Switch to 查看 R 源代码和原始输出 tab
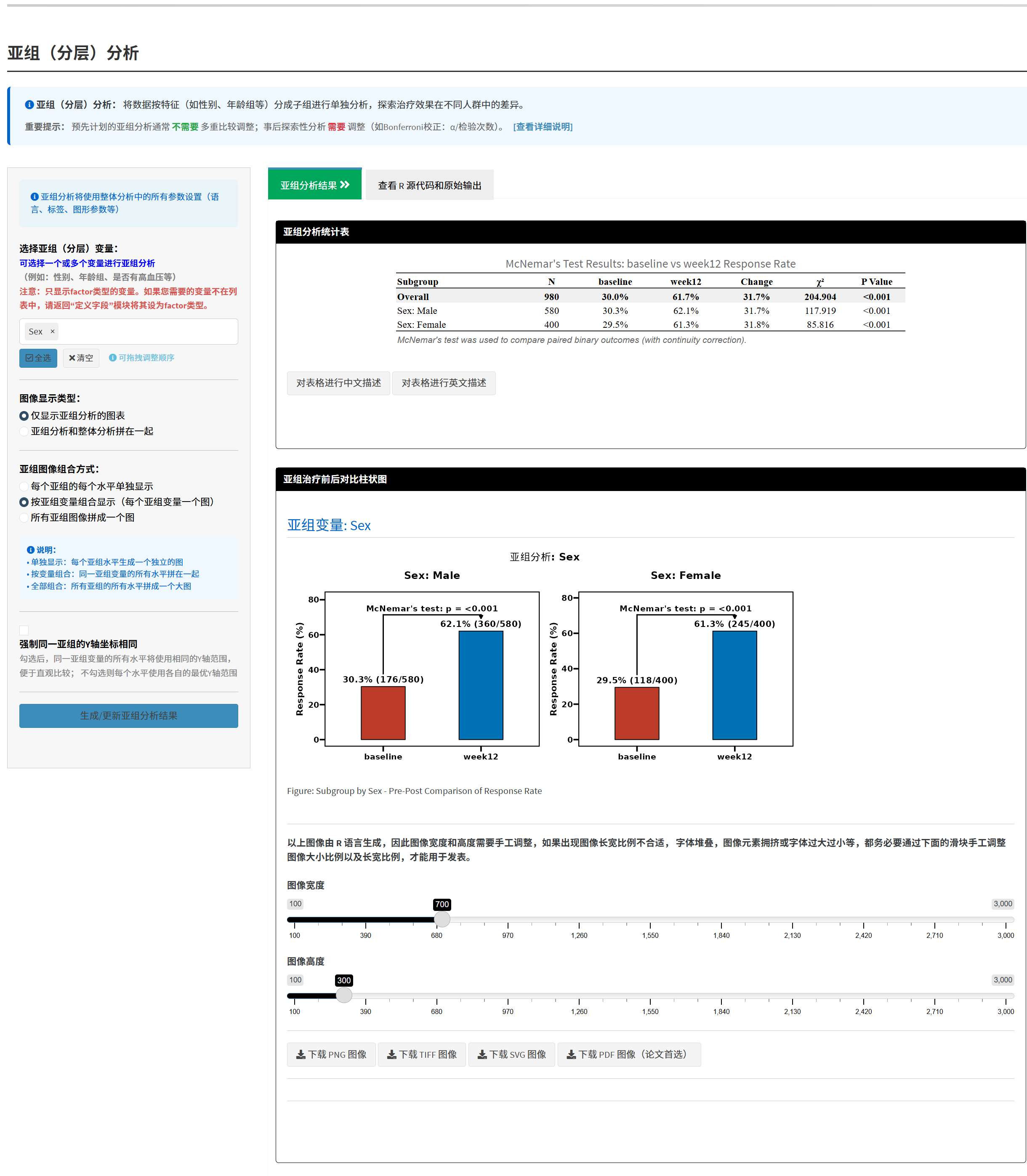Viewport: 1027px width, 1176px height. [429, 186]
